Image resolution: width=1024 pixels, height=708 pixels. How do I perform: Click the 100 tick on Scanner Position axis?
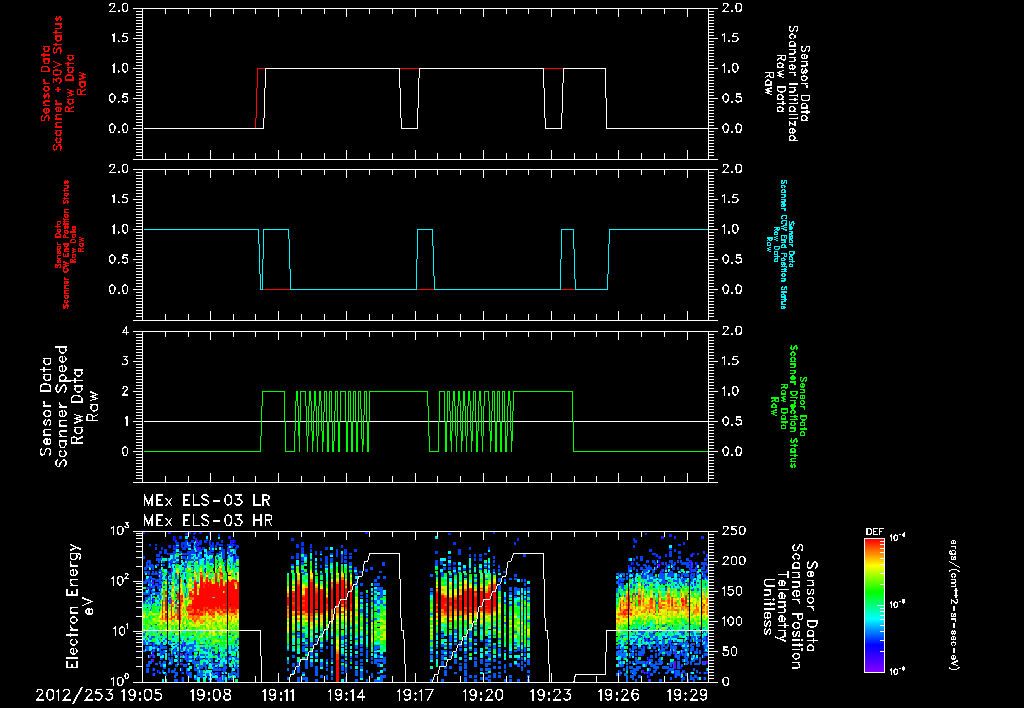tap(734, 621)
